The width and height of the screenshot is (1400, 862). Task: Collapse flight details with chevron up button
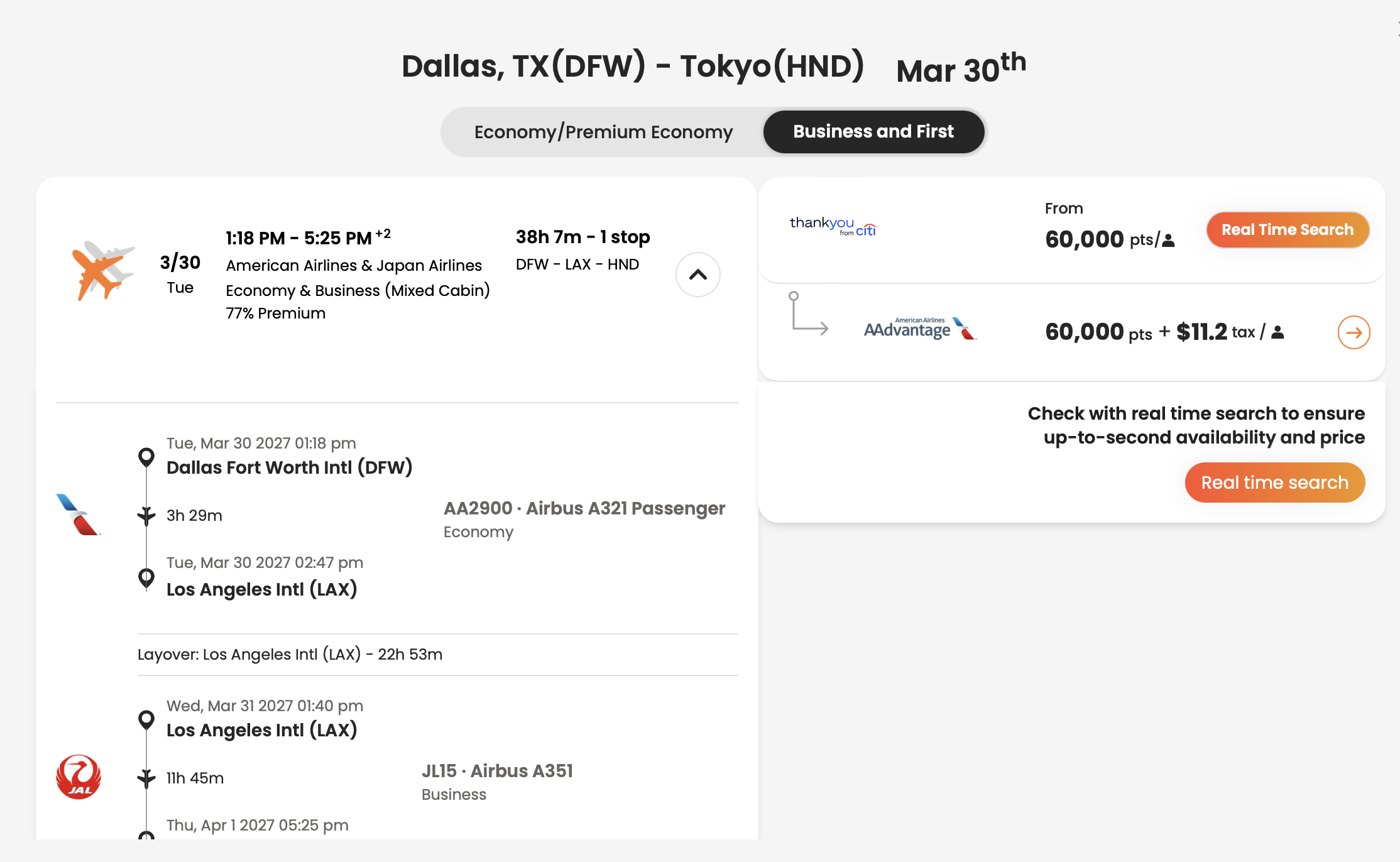pyautogui.click(x=697, y=275)
